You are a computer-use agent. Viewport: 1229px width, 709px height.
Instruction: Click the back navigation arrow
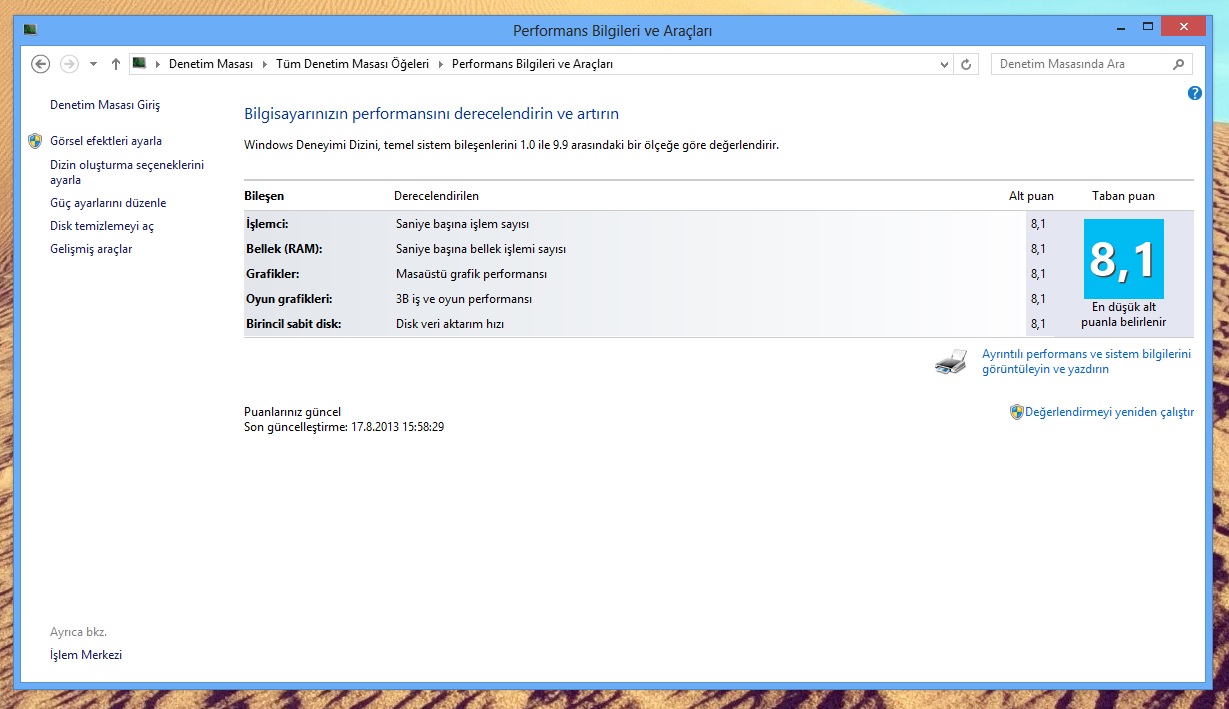coord(41,64)
